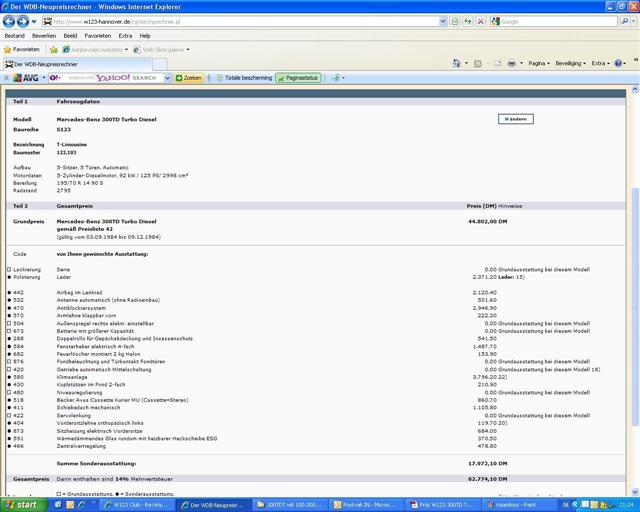Click the scrollbar down arrow
Viewport: 640px width, 512px height.
(635, 492)
